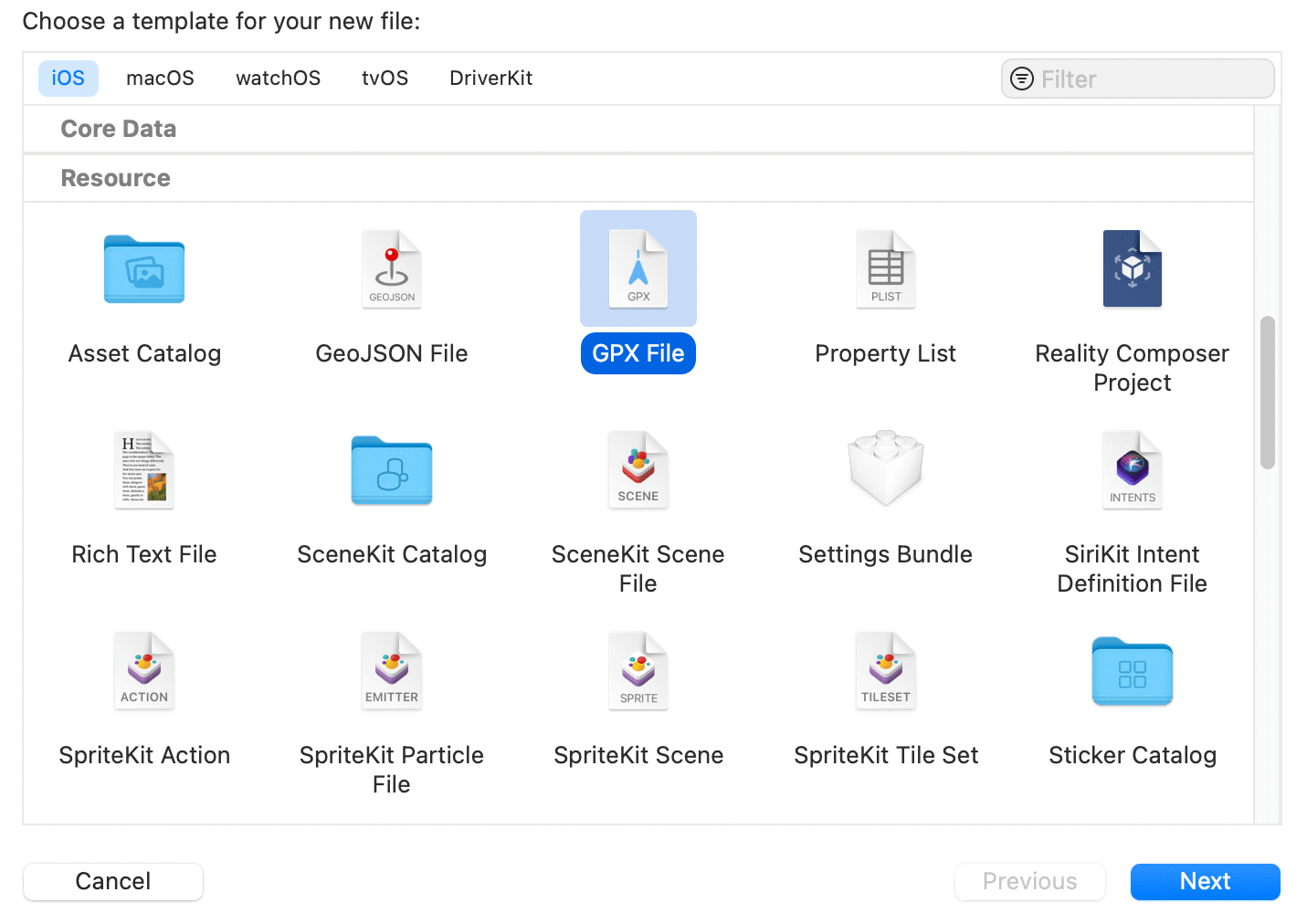Click the SiriKit Intent Definition File label
This screenshot has width=1307, height=924.
point(1133,569)
